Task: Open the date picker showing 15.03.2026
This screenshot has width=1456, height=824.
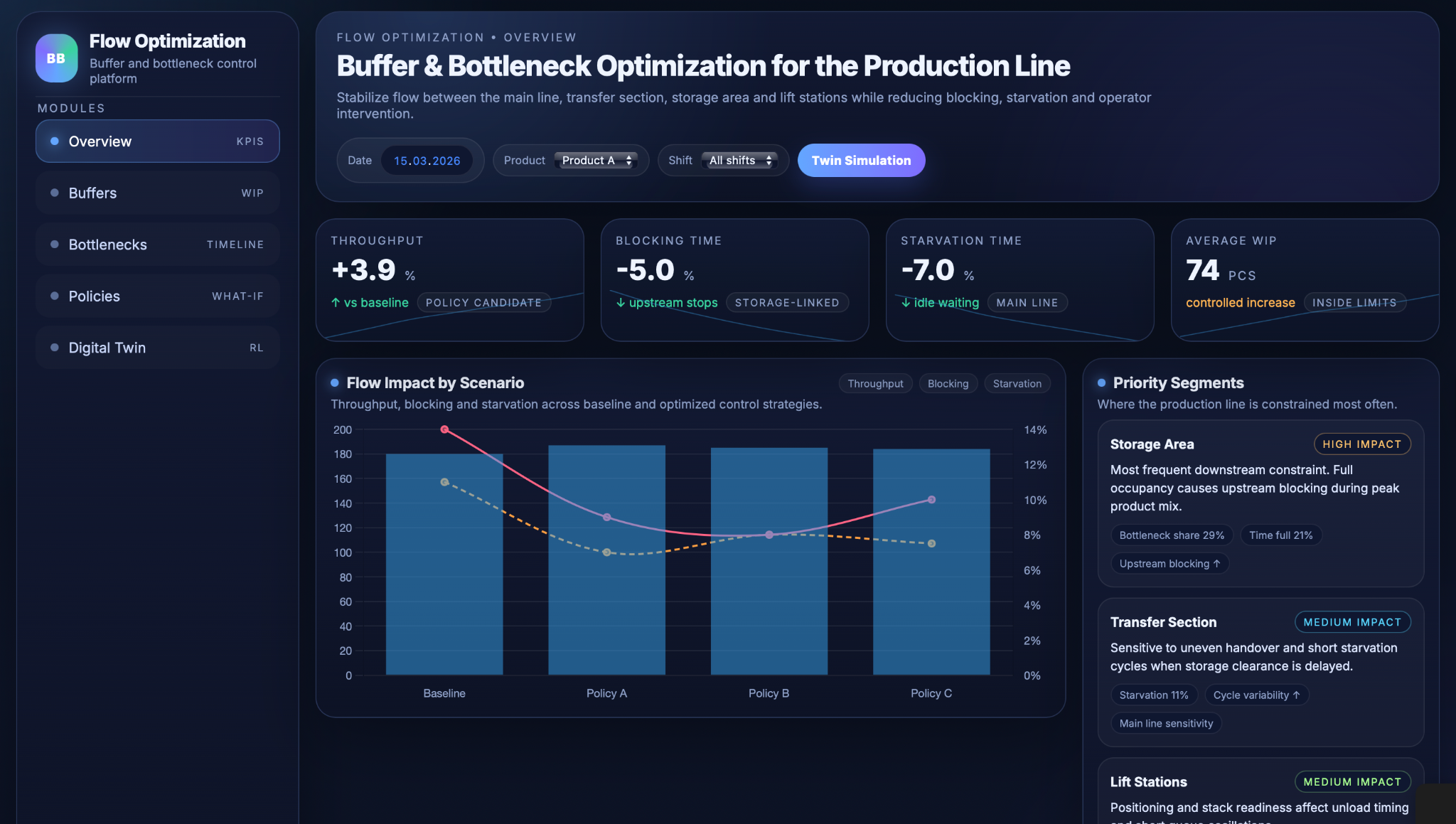Action: [427, 161]
